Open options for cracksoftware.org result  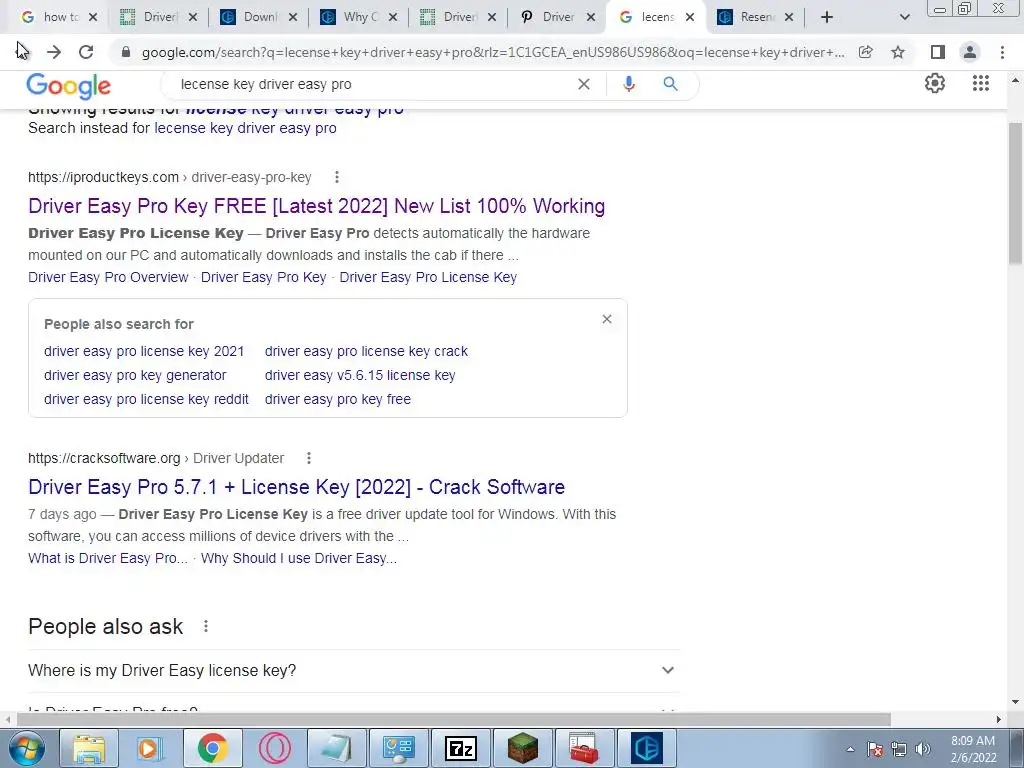(309, 458)
